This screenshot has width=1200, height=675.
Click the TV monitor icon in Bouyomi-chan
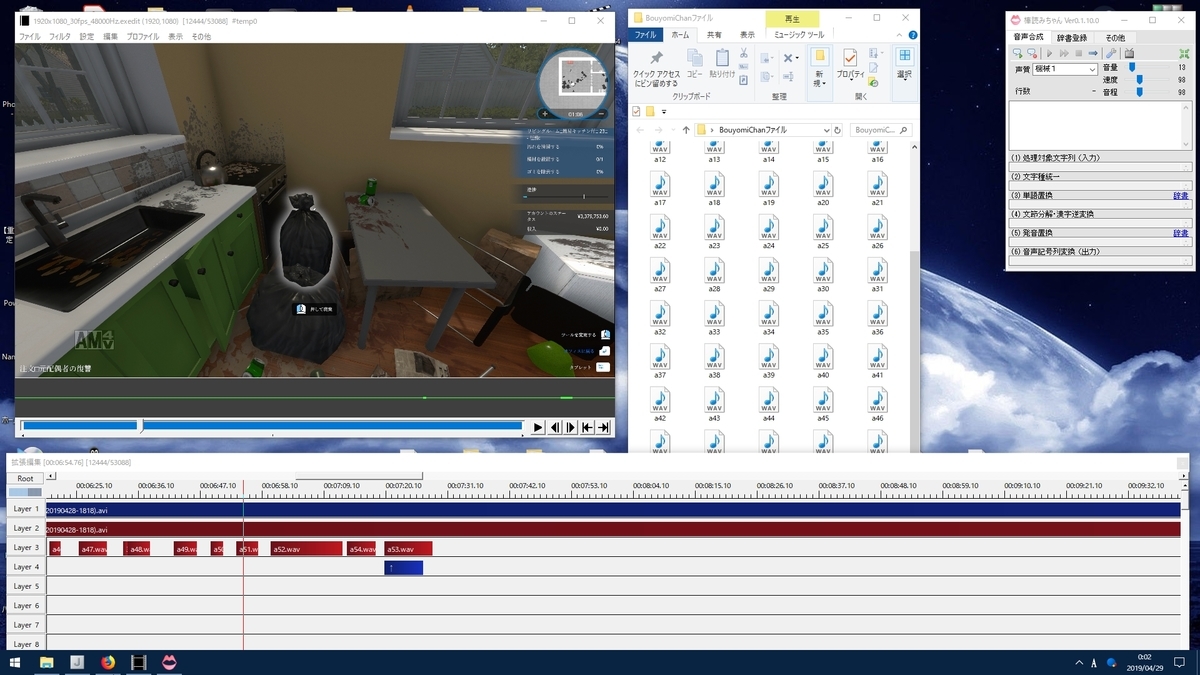(x=1129, y=53)
